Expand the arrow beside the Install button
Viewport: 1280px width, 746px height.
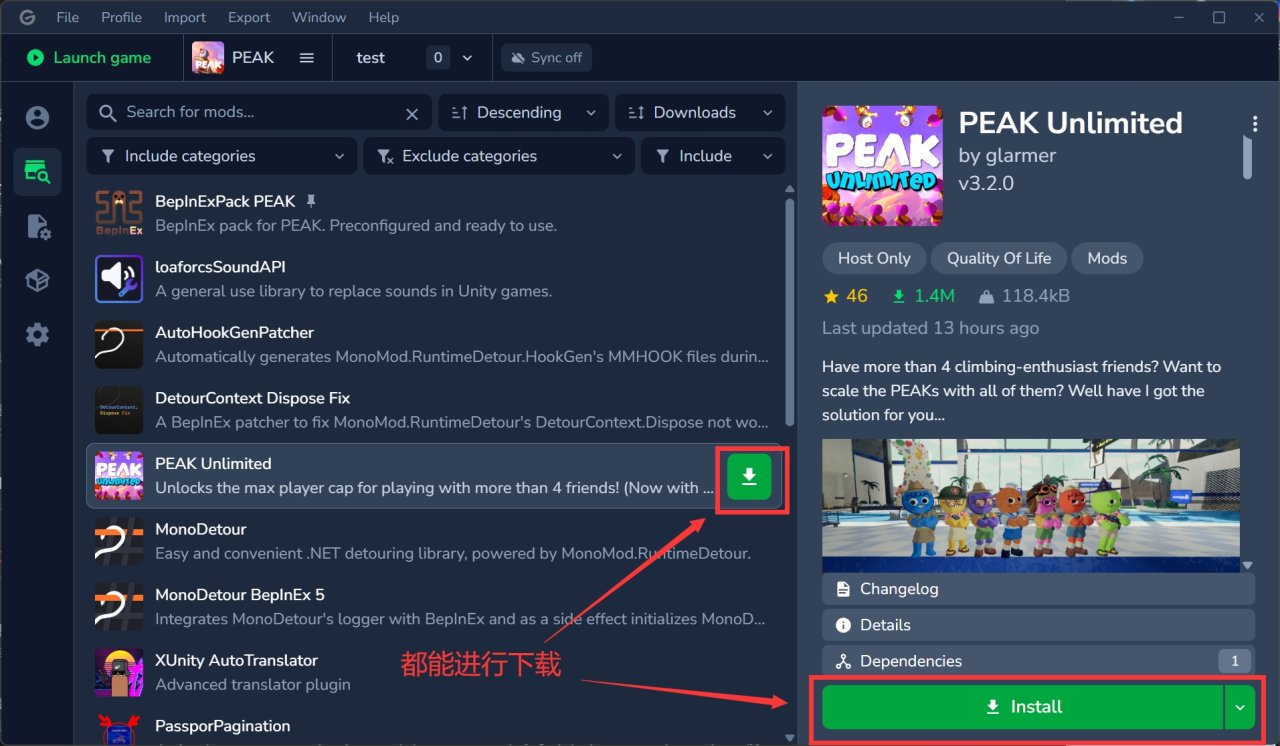pyautogui.click(x=1240, y=707)
